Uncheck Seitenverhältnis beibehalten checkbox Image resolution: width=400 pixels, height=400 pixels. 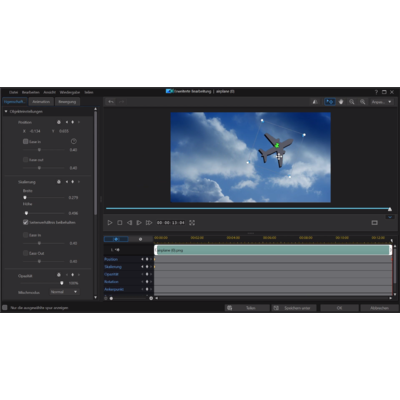pyautogui.click(x=25, y=222)
